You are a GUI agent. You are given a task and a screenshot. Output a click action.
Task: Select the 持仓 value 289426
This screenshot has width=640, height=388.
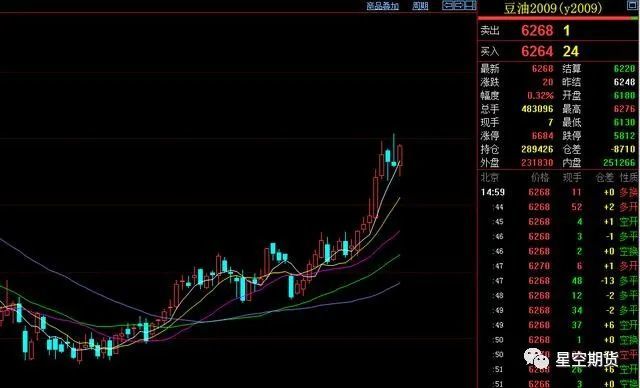tap(537, 149)
